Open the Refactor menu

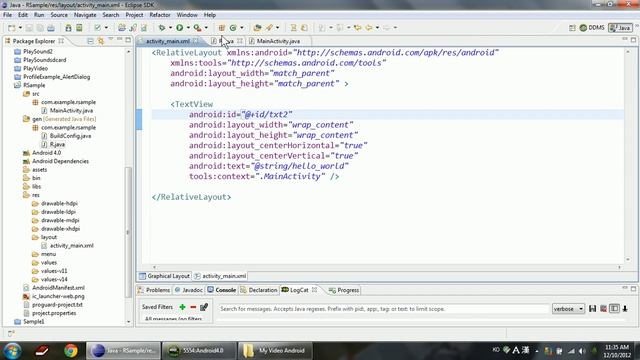(x=160, y=15)
